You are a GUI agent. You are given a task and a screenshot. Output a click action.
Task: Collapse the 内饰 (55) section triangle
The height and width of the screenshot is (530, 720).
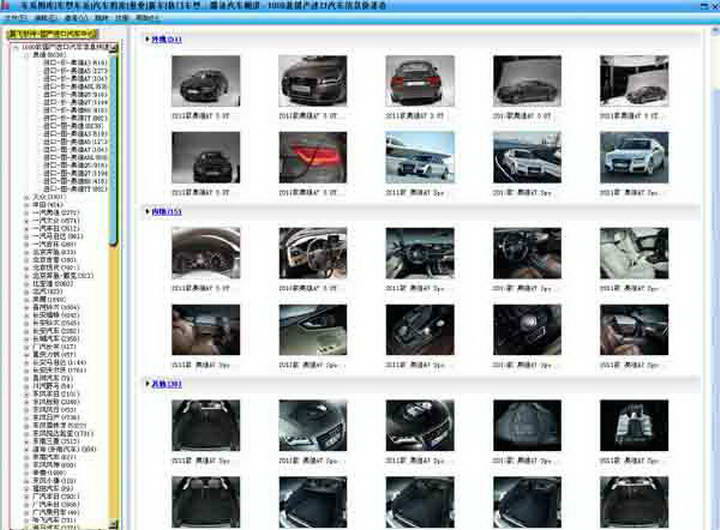point(147,212)
